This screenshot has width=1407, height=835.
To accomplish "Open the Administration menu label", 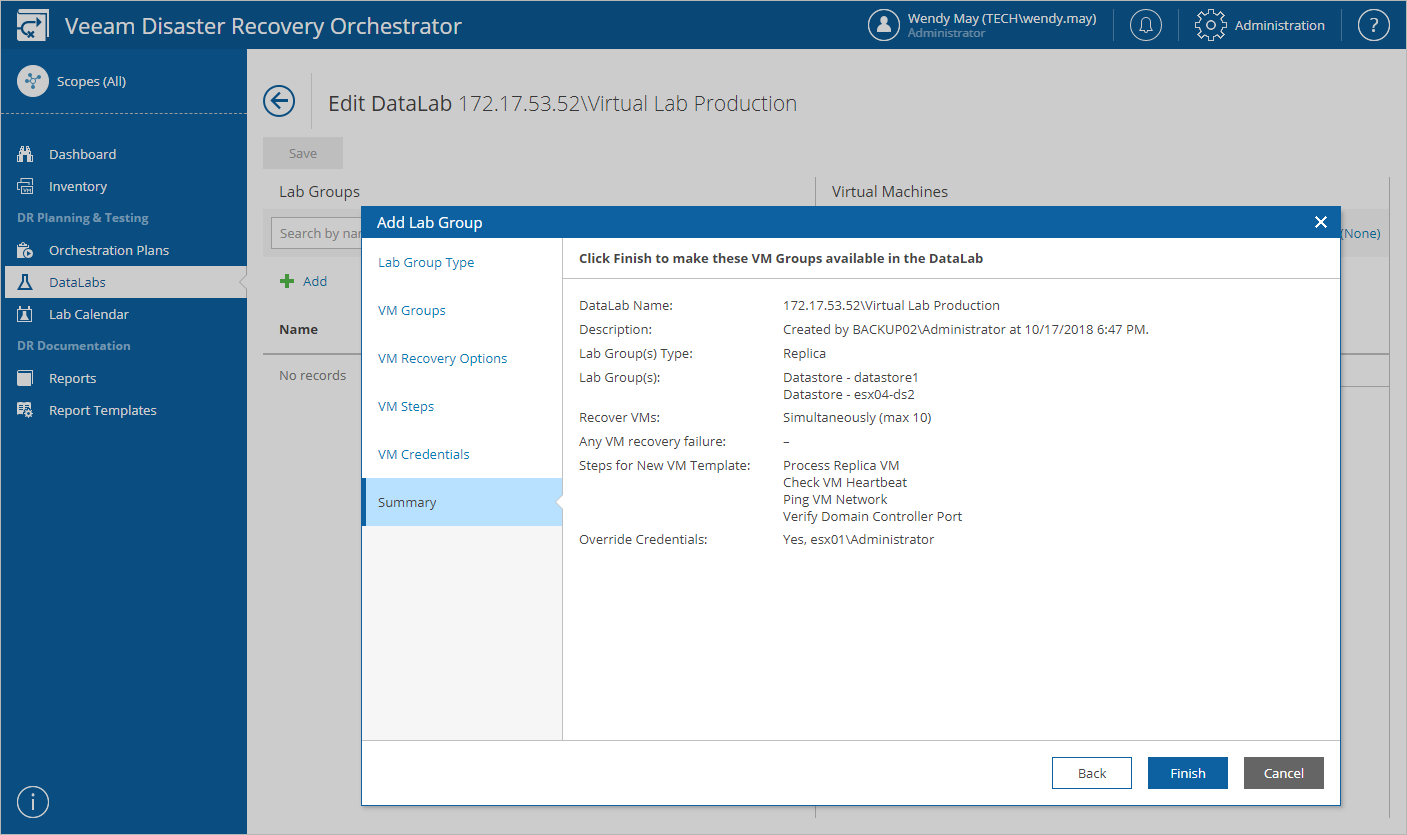I will [1280, 25].
